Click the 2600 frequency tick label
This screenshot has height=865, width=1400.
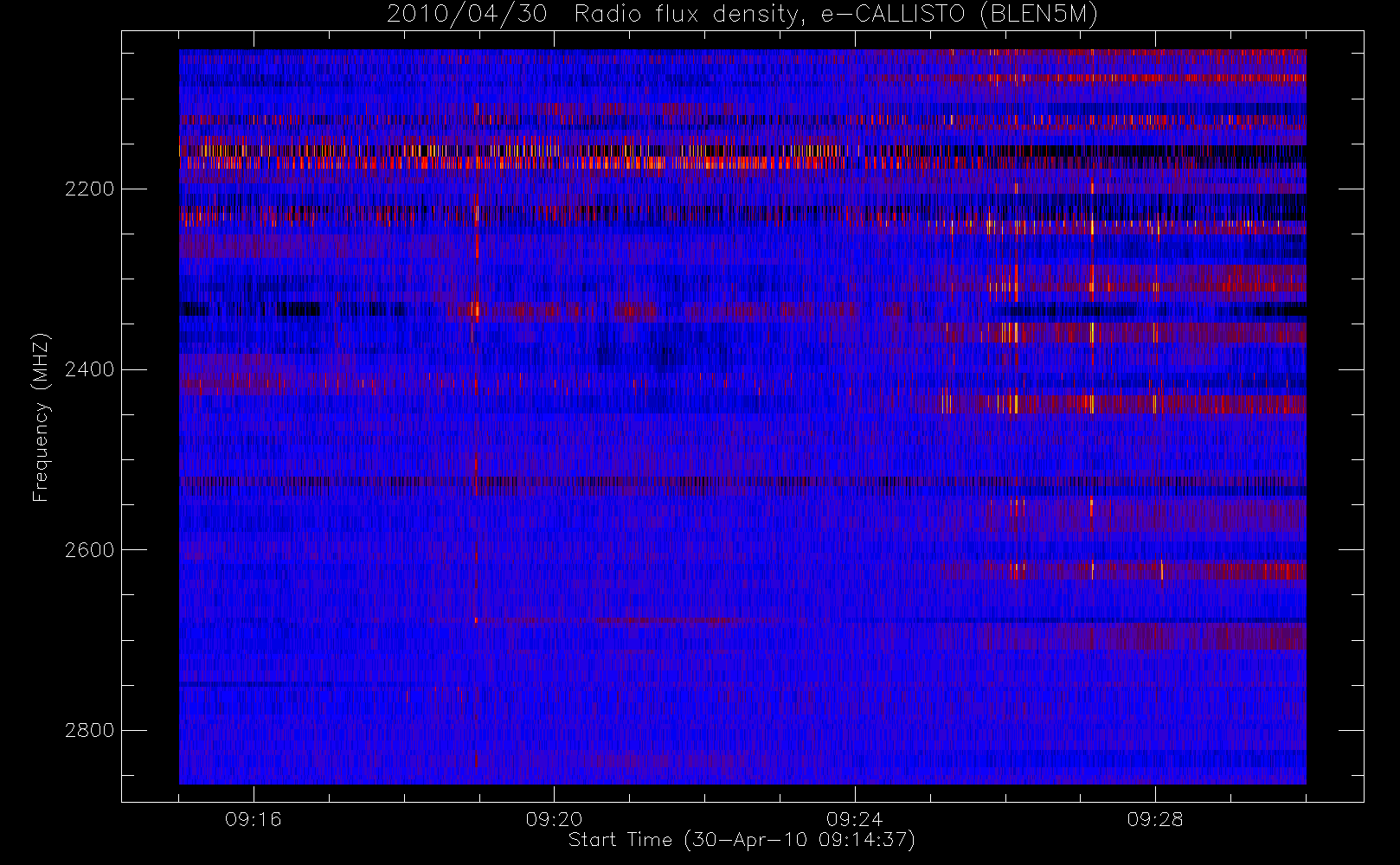pyautogui.click(x=89, y=550)
